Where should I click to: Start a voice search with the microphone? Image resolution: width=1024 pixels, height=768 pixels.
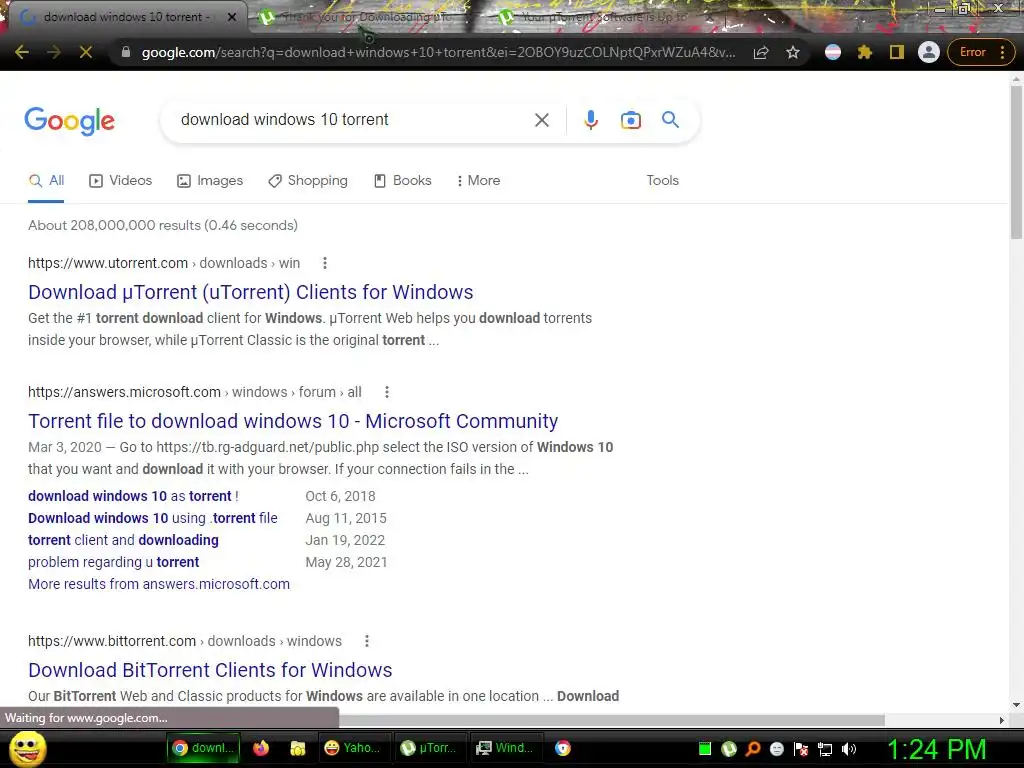point(591,120)
